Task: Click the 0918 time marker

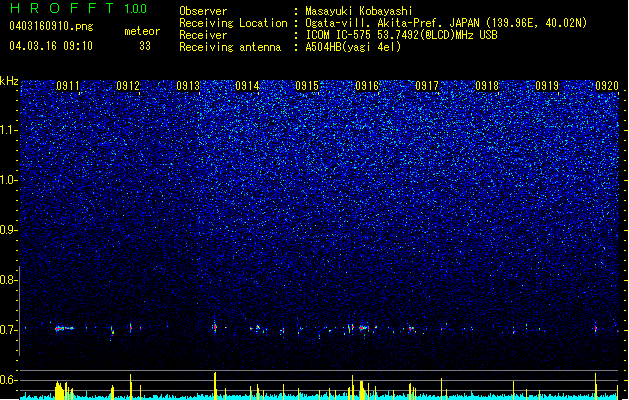Action: click(487, 86)
